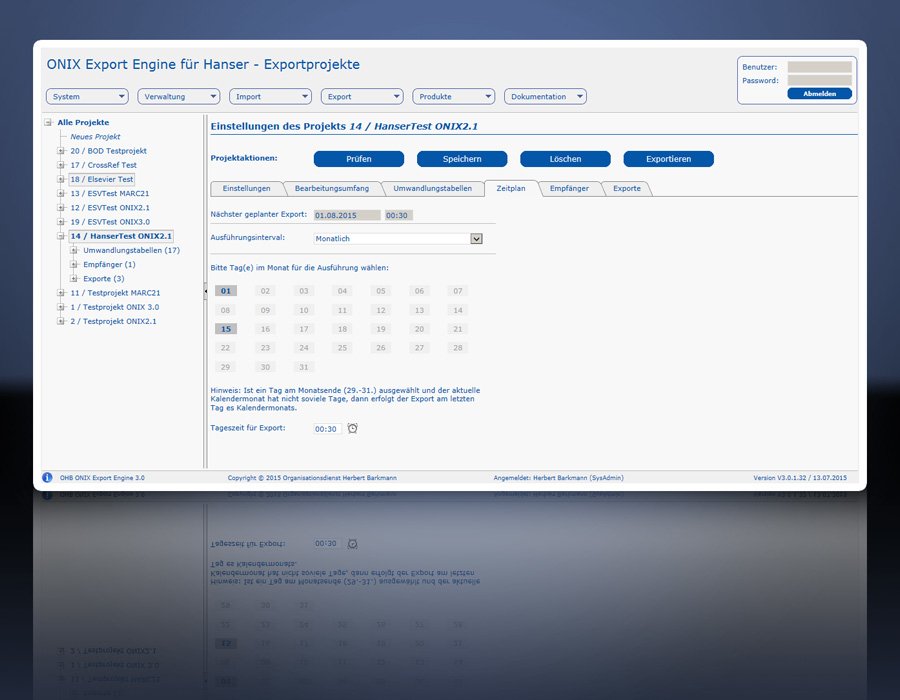Switch to the Einstellungen tab
Image resolution: width=900 pixels, height=700 pixels.
pos(246,188)
